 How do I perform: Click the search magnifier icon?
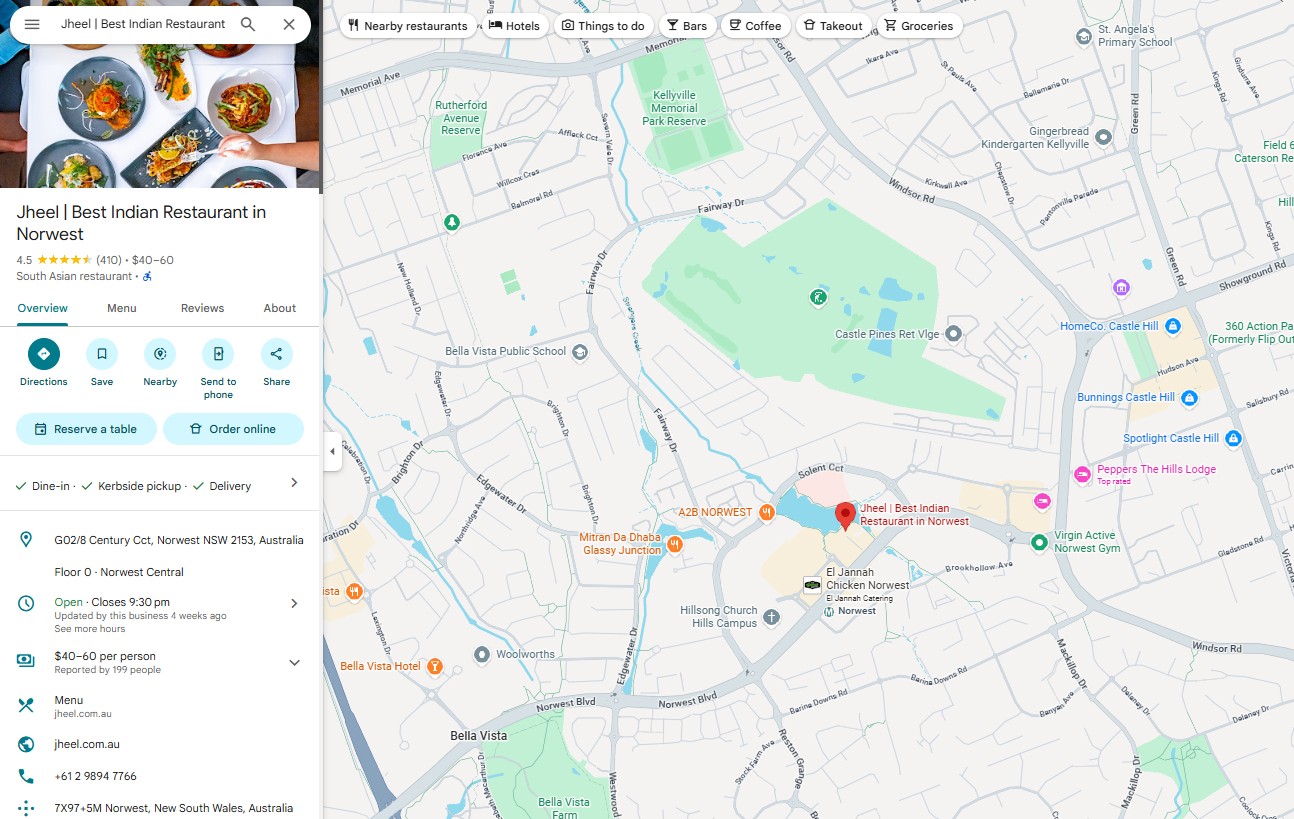tap(248, 24)
